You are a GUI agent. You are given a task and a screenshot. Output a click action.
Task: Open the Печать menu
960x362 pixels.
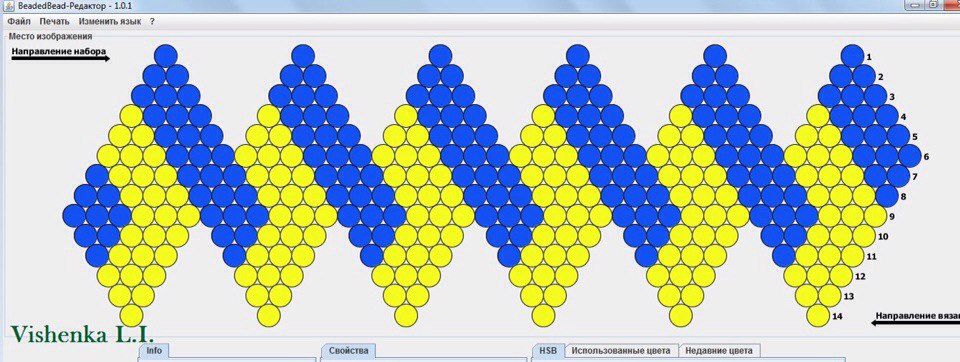(54, 21)
